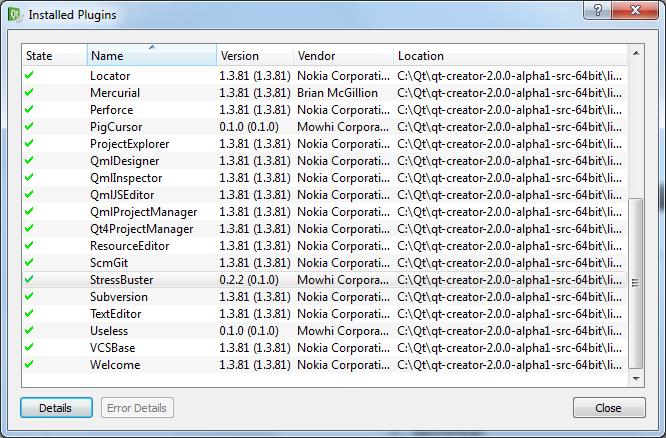
Task: Select the StressBuster plugin name
Action: (121, 280)
